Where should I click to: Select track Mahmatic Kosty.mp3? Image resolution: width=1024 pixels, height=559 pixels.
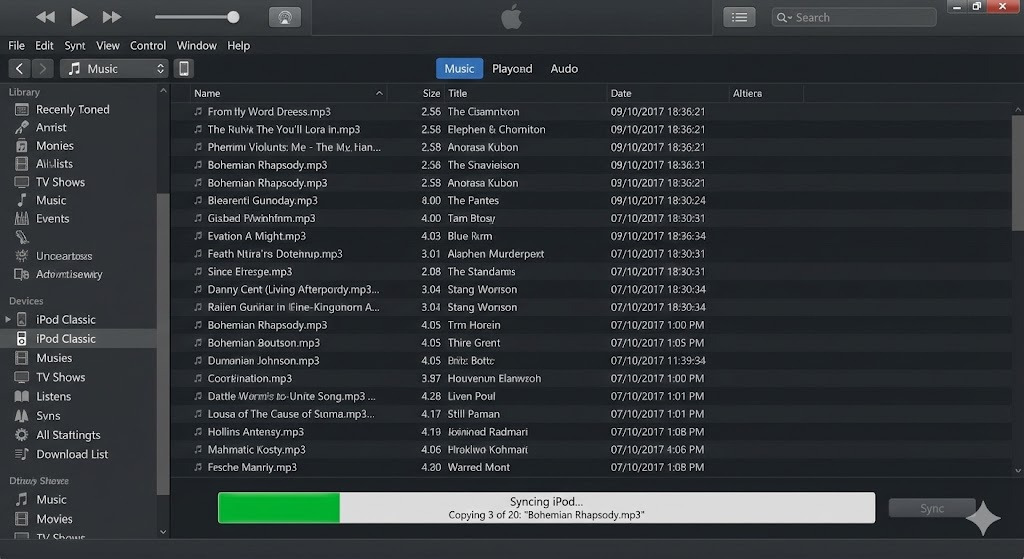coord(257,450)
